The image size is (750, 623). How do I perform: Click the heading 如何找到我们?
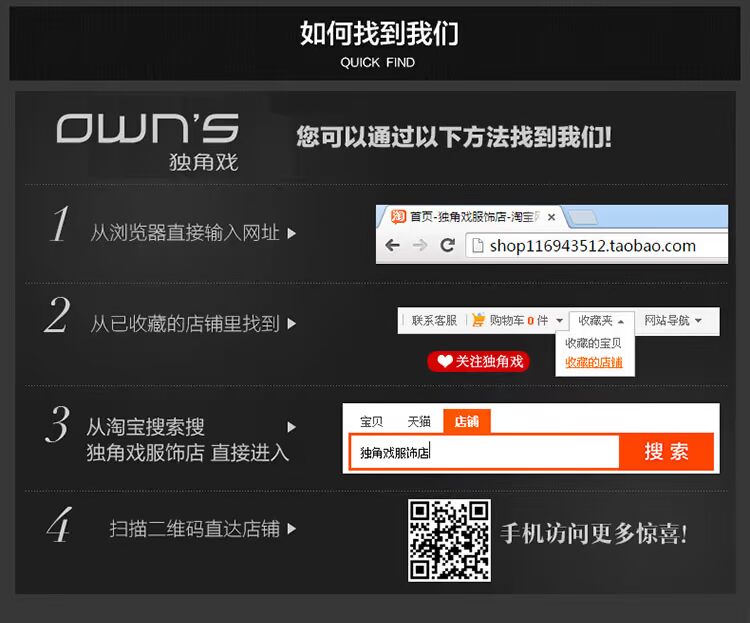tap(379, 33)
